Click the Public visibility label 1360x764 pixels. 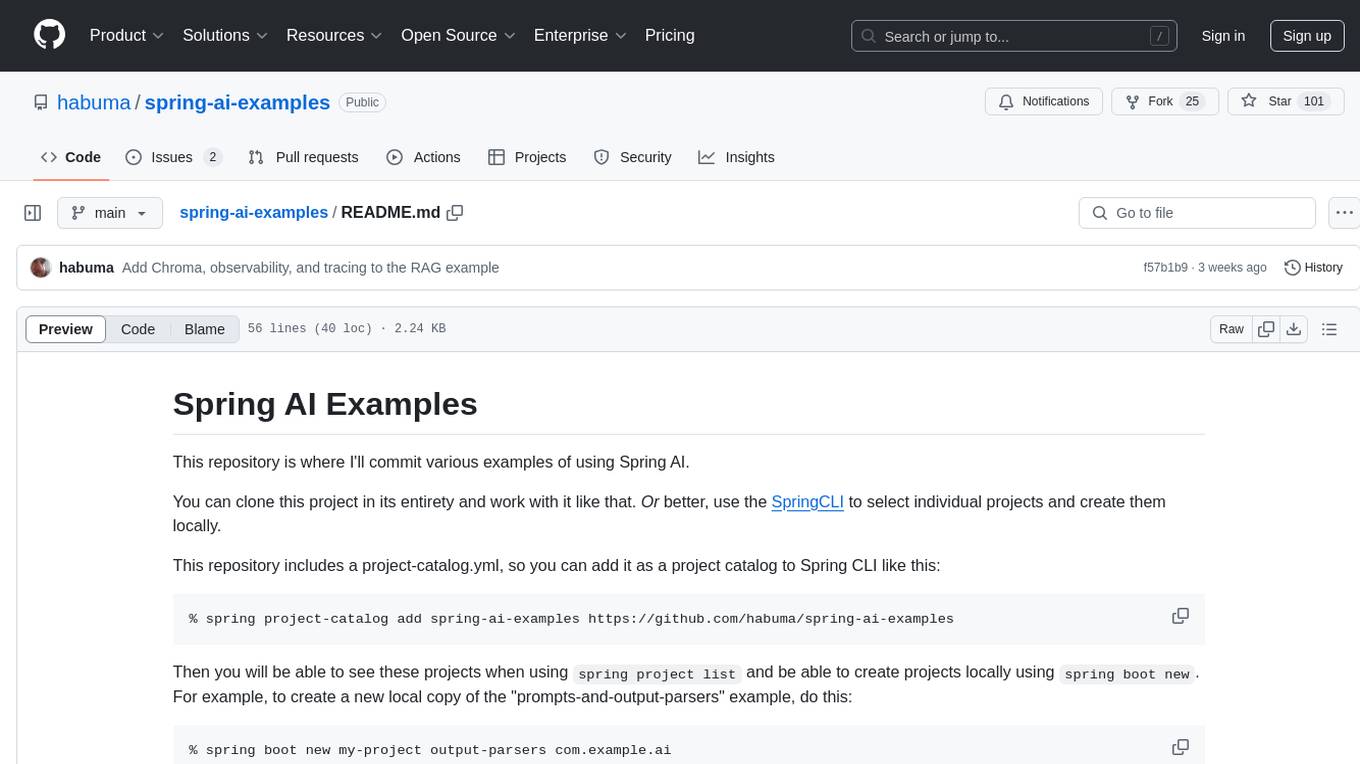[362, 102]
